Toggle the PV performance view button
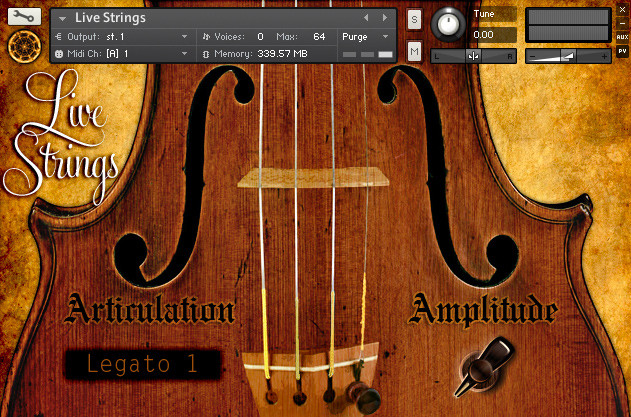 tap(622, 52)
